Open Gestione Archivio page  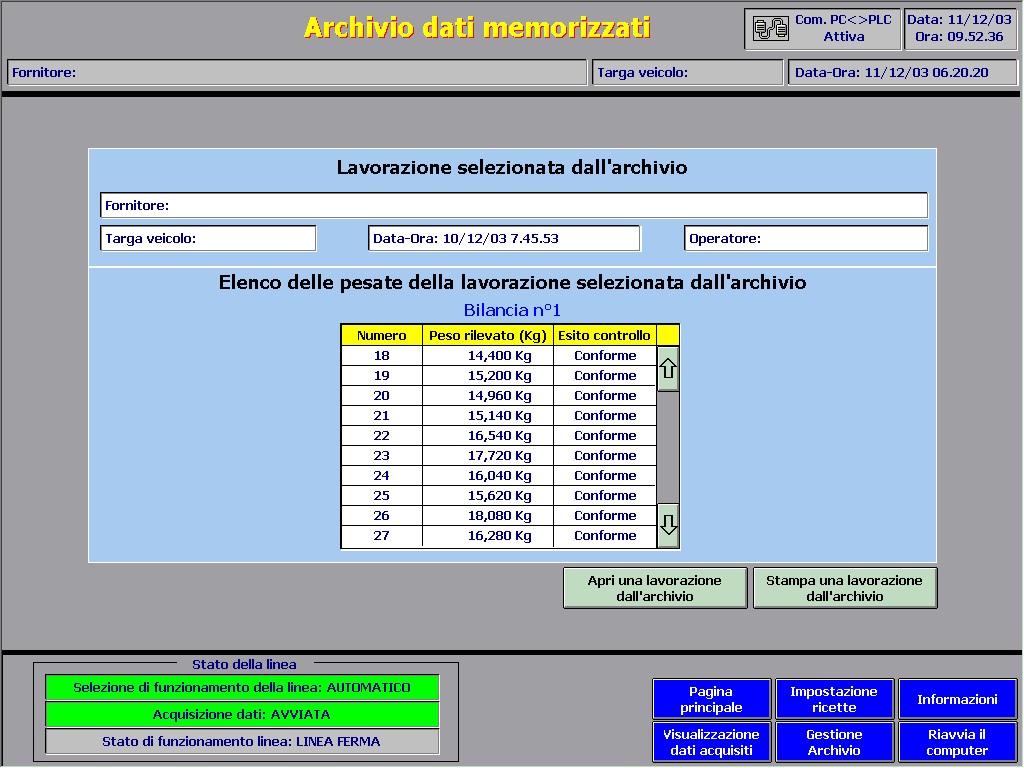(x=834, y=742)
